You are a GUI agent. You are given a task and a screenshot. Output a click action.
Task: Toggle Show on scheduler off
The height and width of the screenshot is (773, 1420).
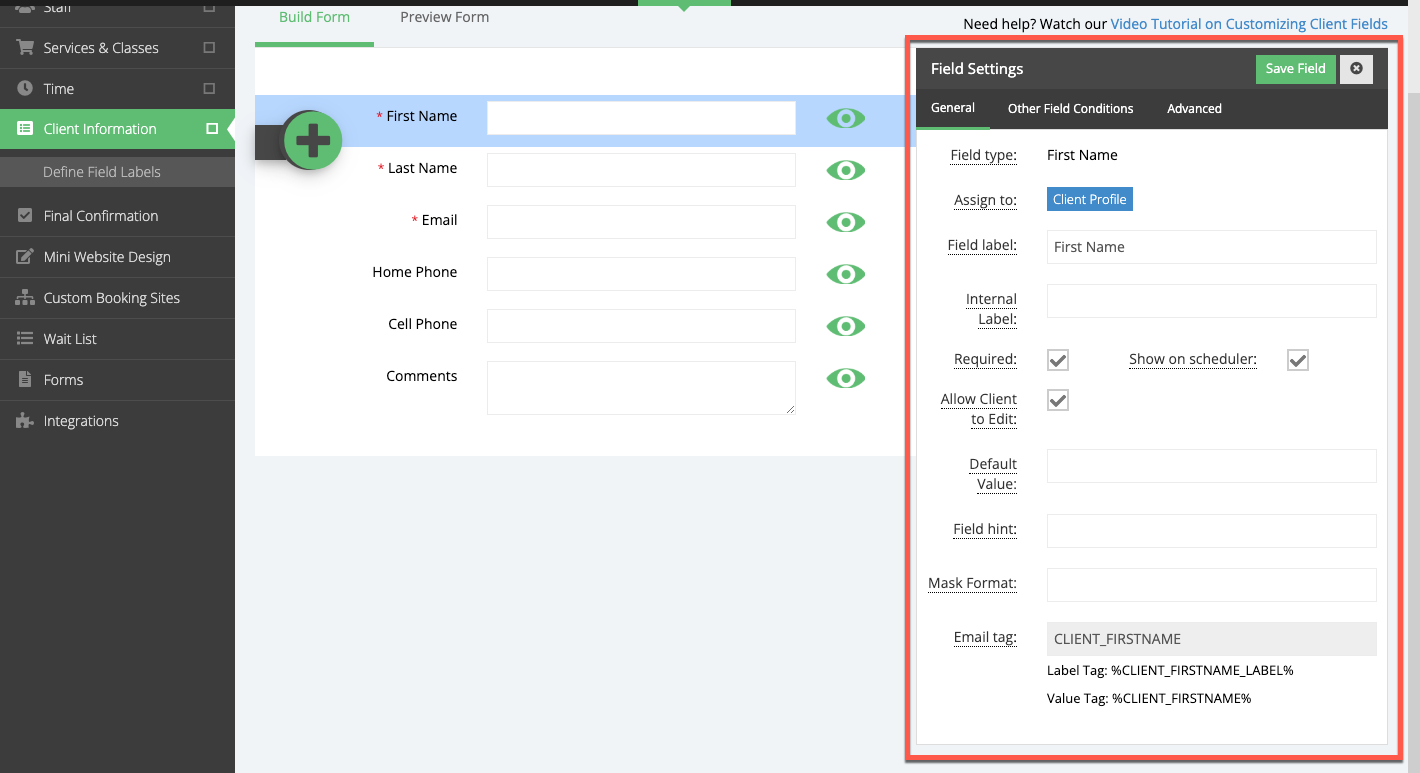[1297, 359]
